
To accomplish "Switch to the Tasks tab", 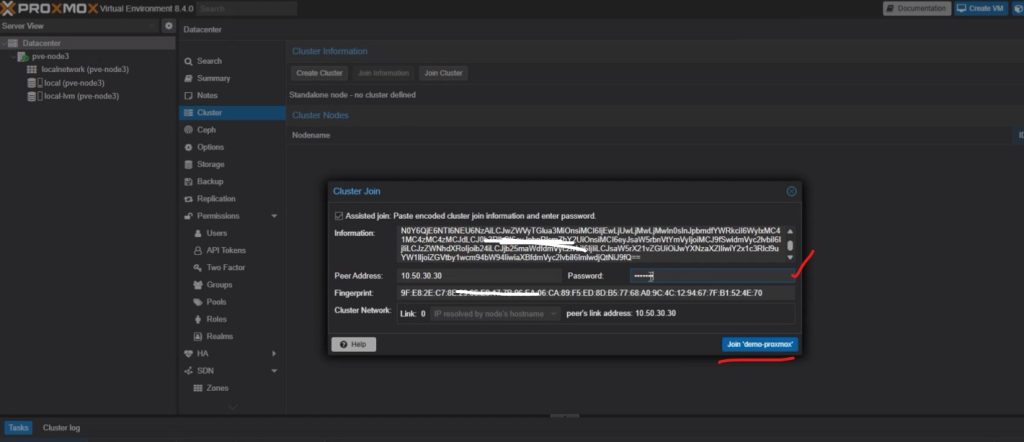I will click(x=18, y=428).
